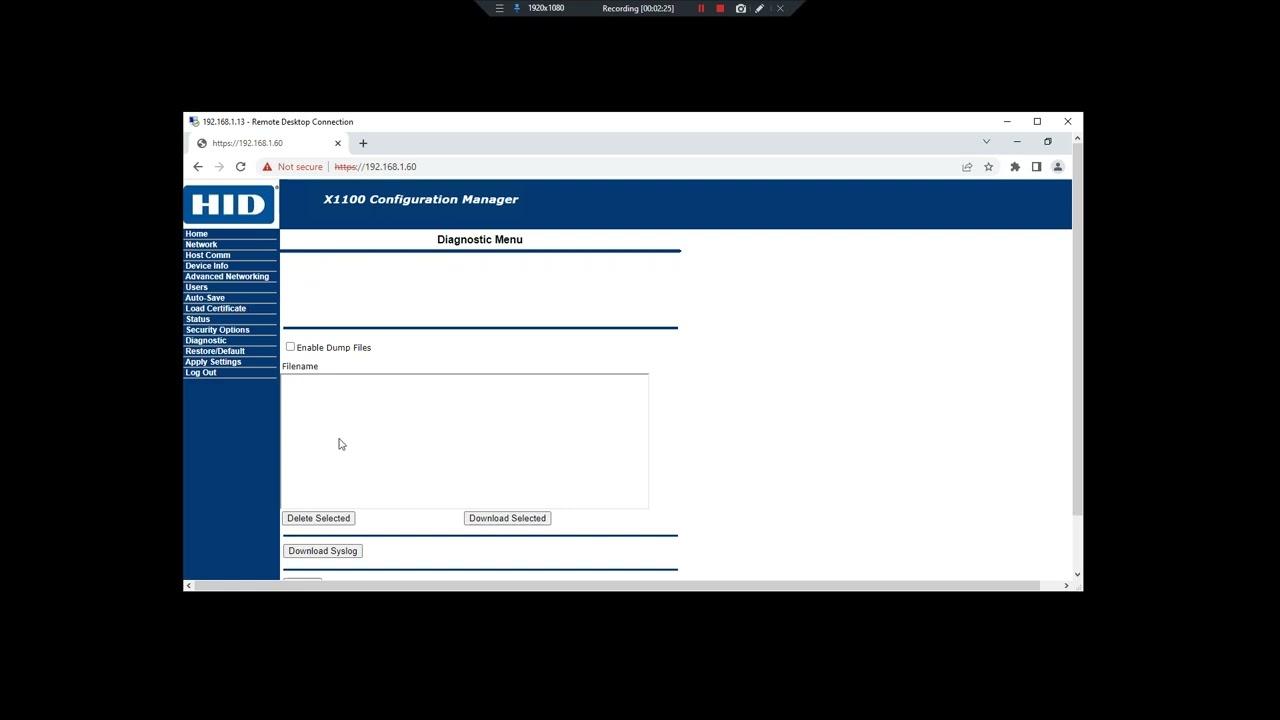This screenshot has width=1280, height=720.
Task: Open the Home menu item
Action: 196,234
